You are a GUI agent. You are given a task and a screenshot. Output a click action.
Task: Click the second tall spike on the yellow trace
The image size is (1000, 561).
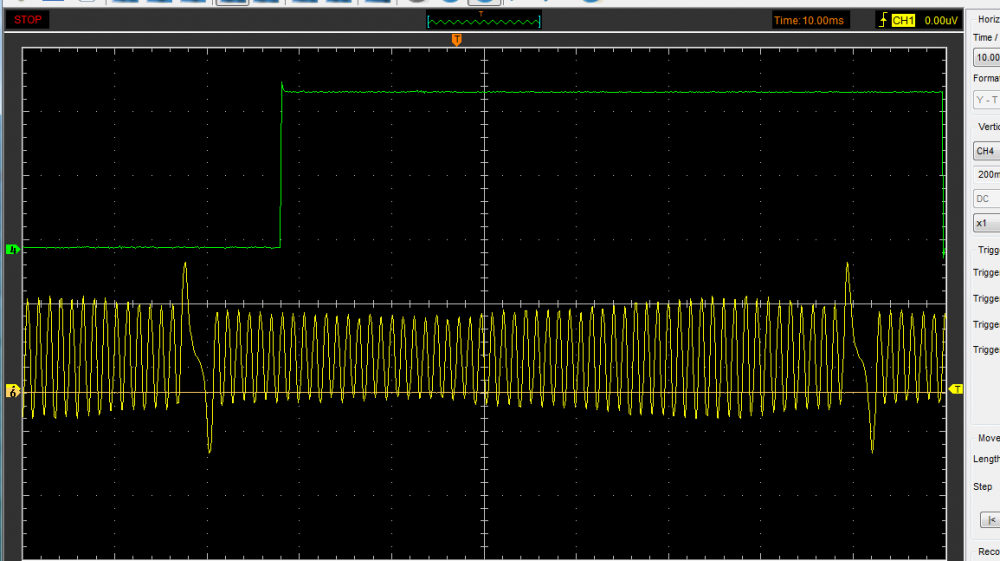(x=848, y=270)
